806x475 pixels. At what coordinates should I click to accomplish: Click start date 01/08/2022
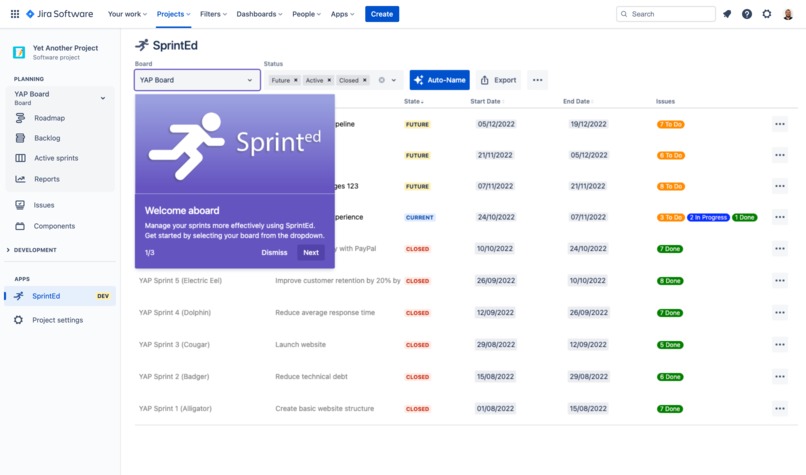pyautogui.click(x=495, y=408)
